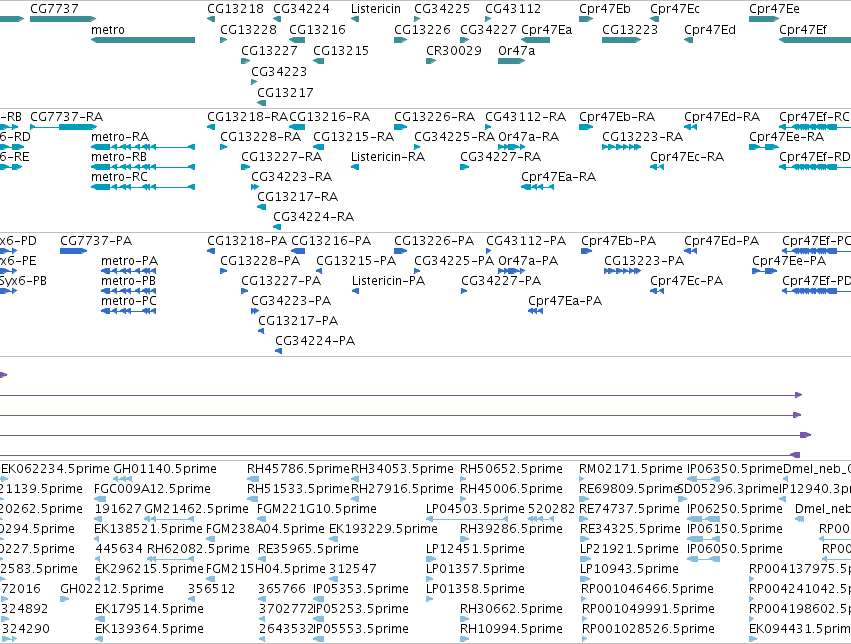Click the Cpr47Ef gene label
The width and height of the screenshot is (851, 644).
click(x=803, y=30)
